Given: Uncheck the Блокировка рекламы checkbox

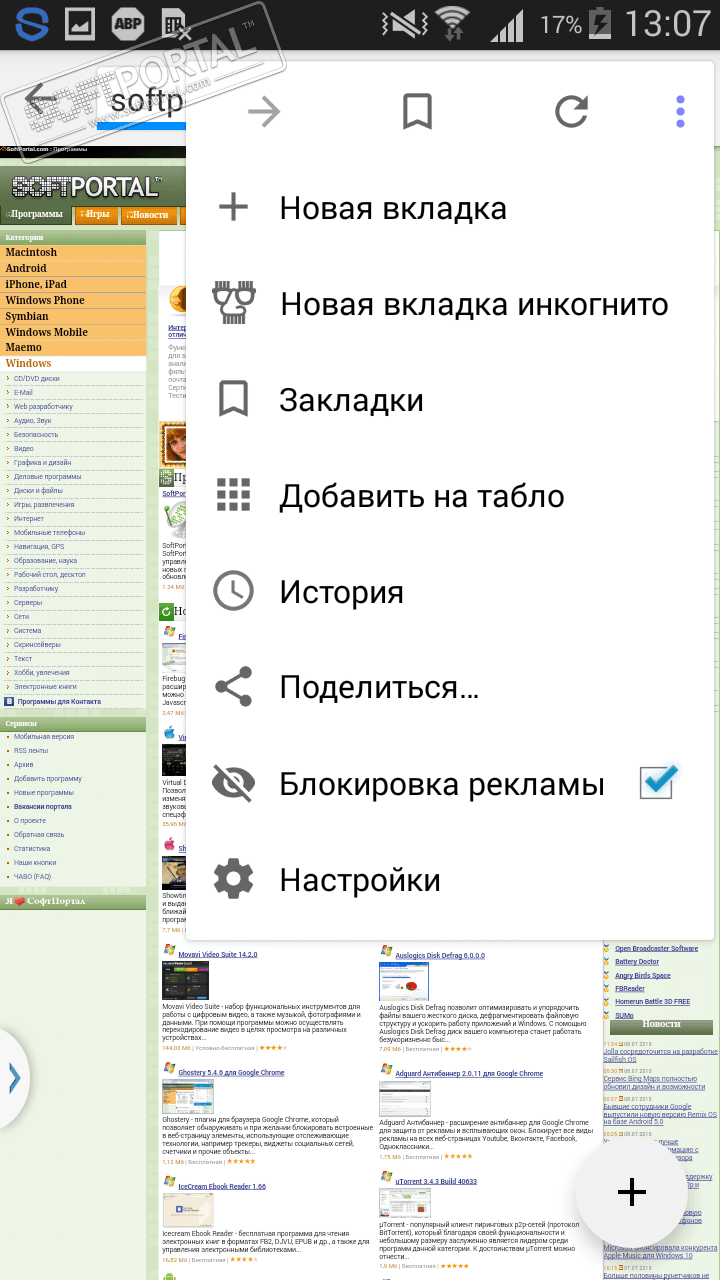Looking at the screenshot, I should tap(659, 782).
